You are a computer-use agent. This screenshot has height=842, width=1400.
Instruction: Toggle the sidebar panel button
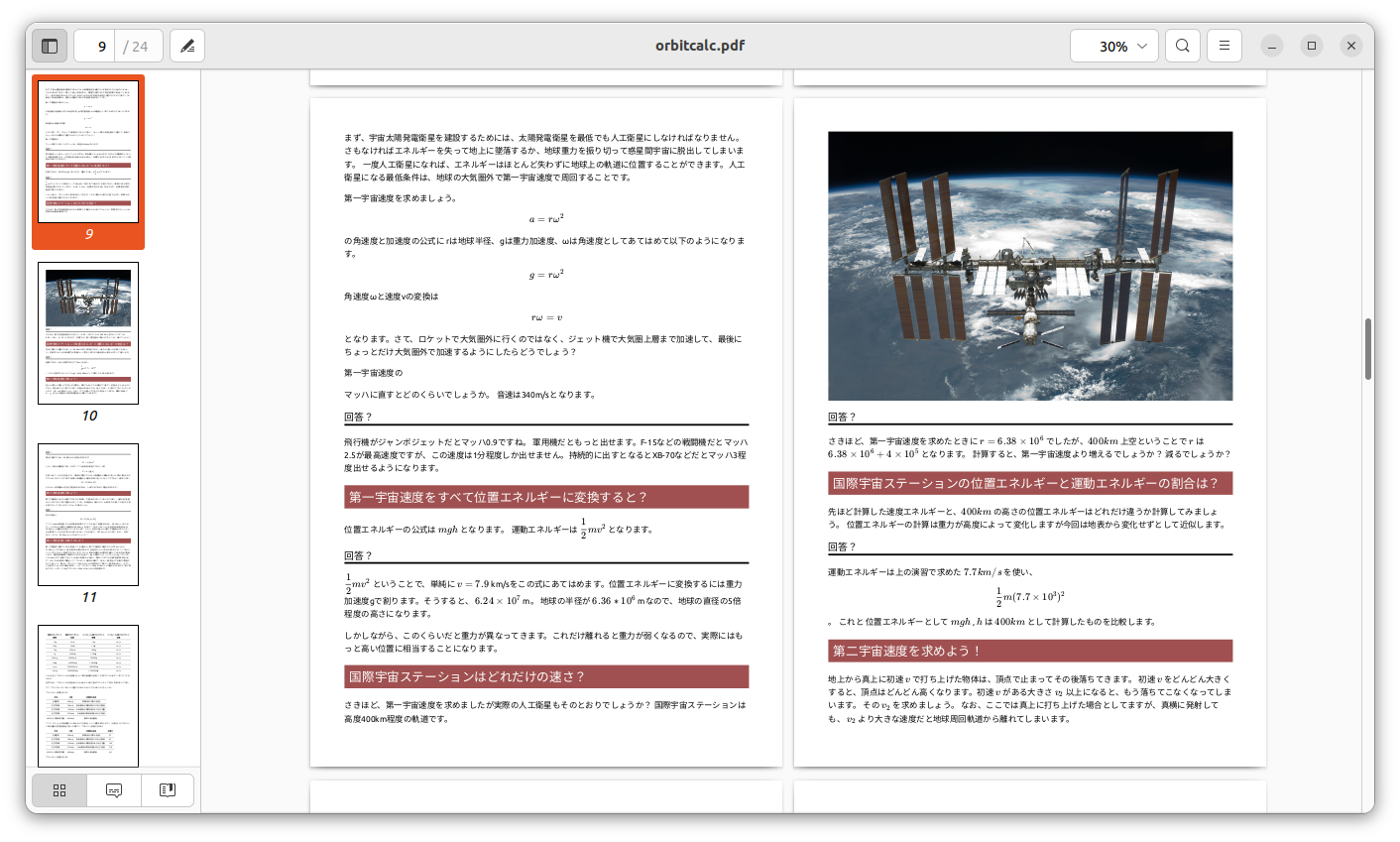click(x=50, y=46)
